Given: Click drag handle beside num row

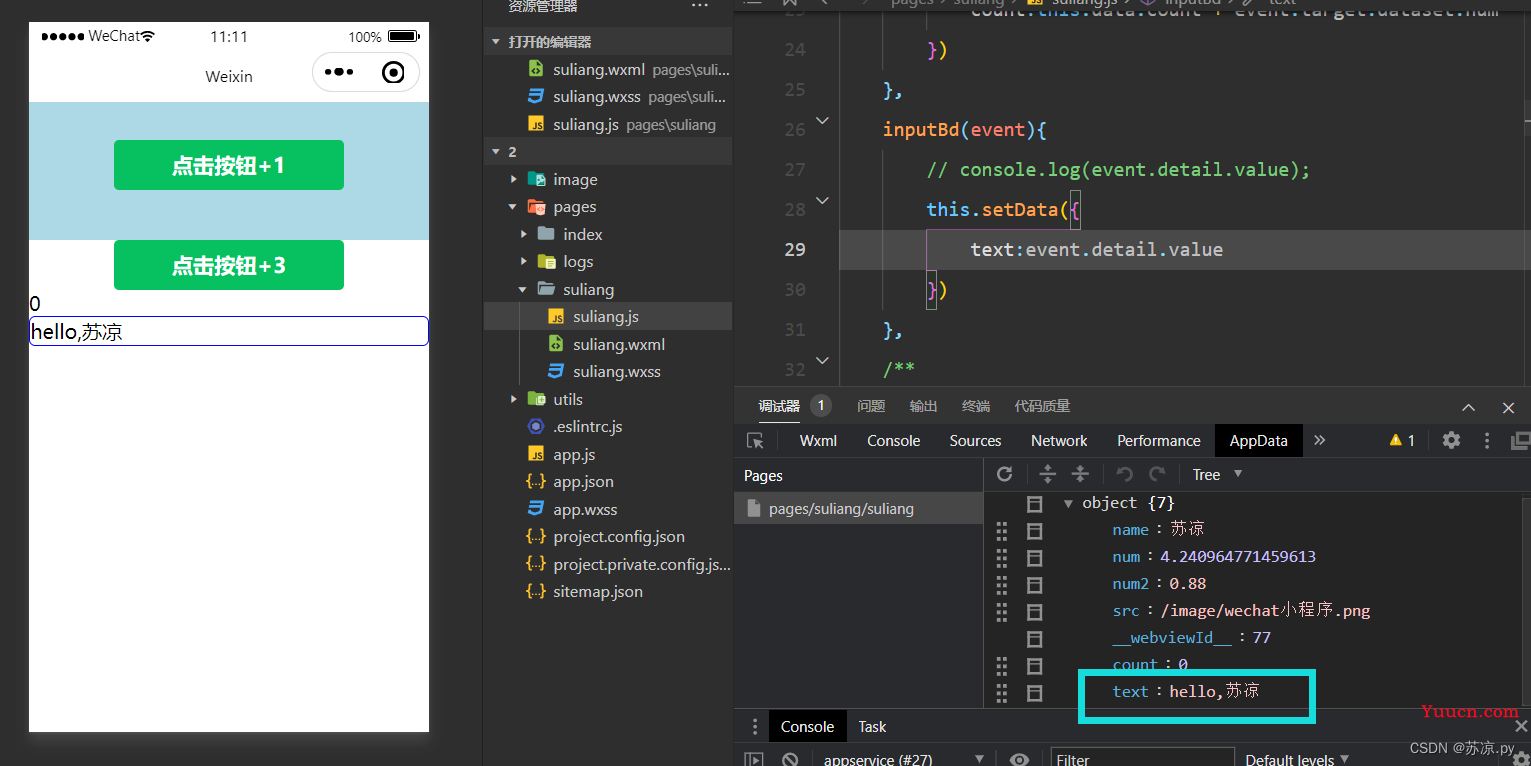Looking at the screenshot, I should tap(1002, 557).
